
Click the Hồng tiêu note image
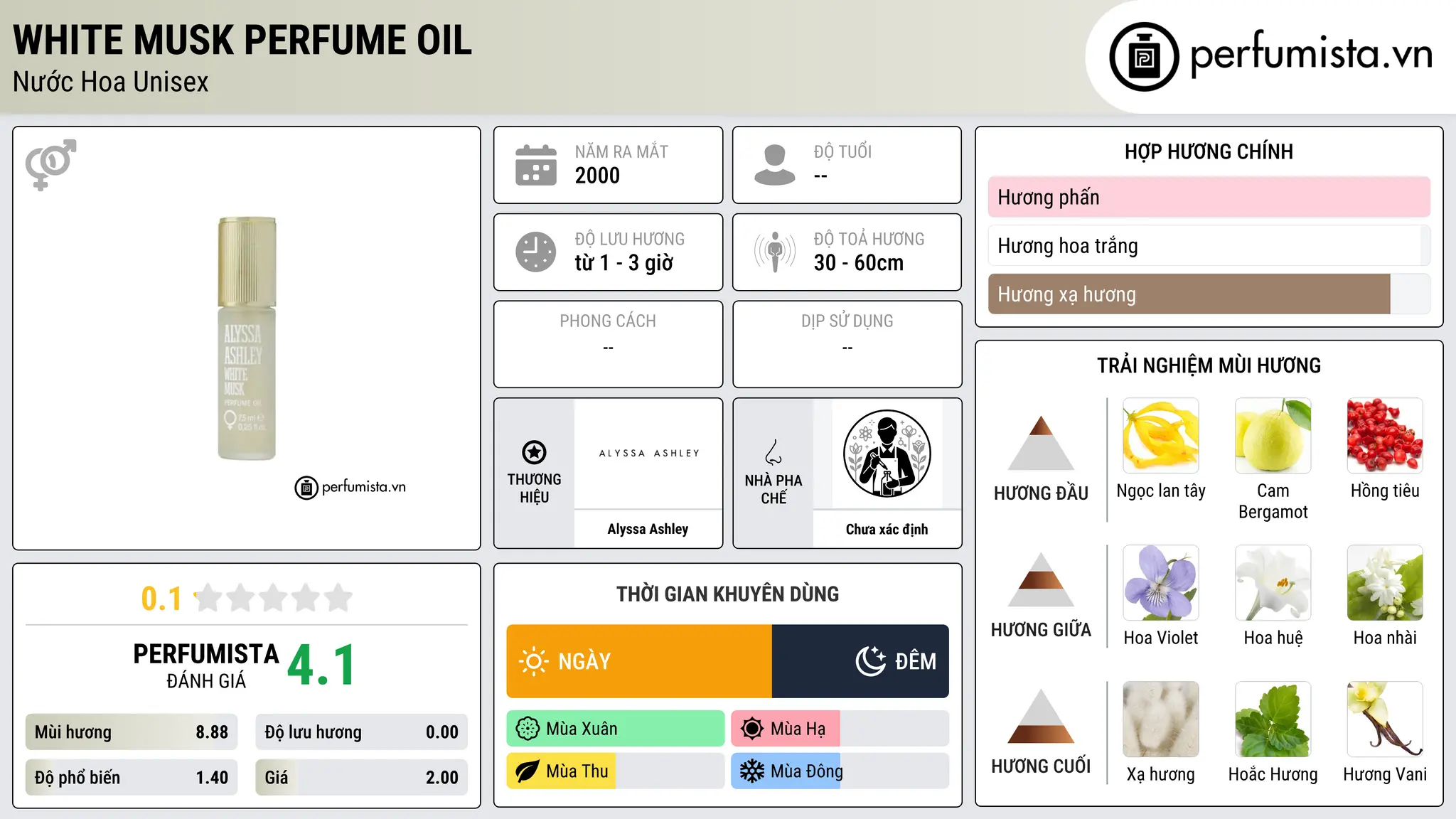coord(1385,436)
